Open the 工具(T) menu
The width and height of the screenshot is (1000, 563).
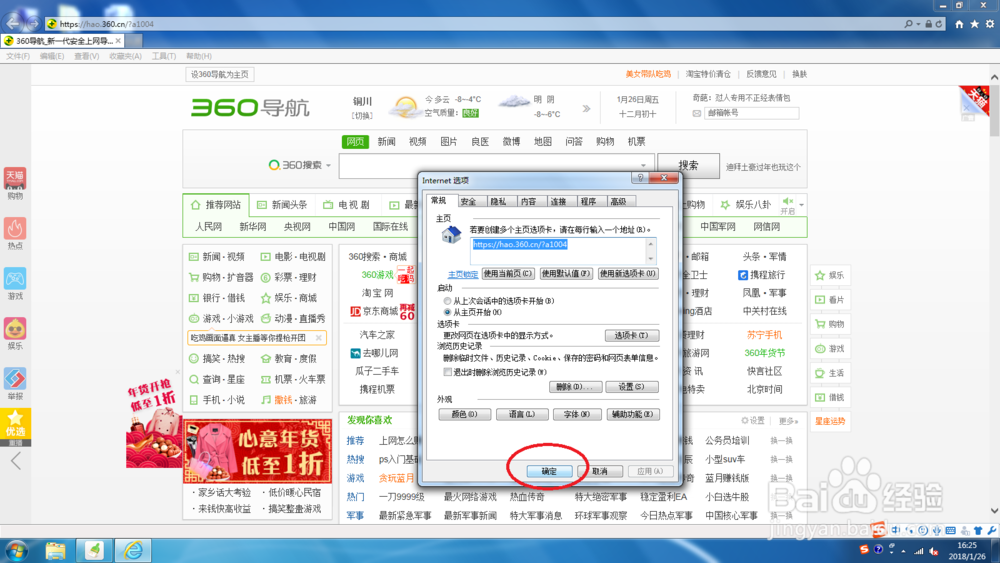tap(164, 56)
